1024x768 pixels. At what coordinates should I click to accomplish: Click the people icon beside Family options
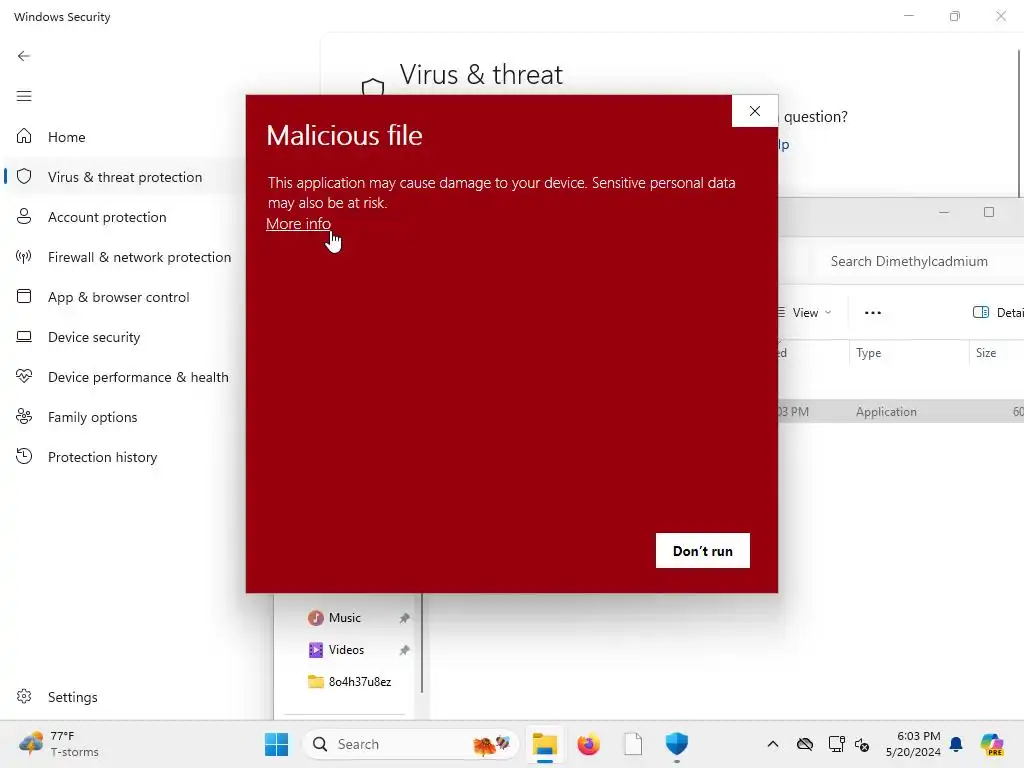click(24, 416)
